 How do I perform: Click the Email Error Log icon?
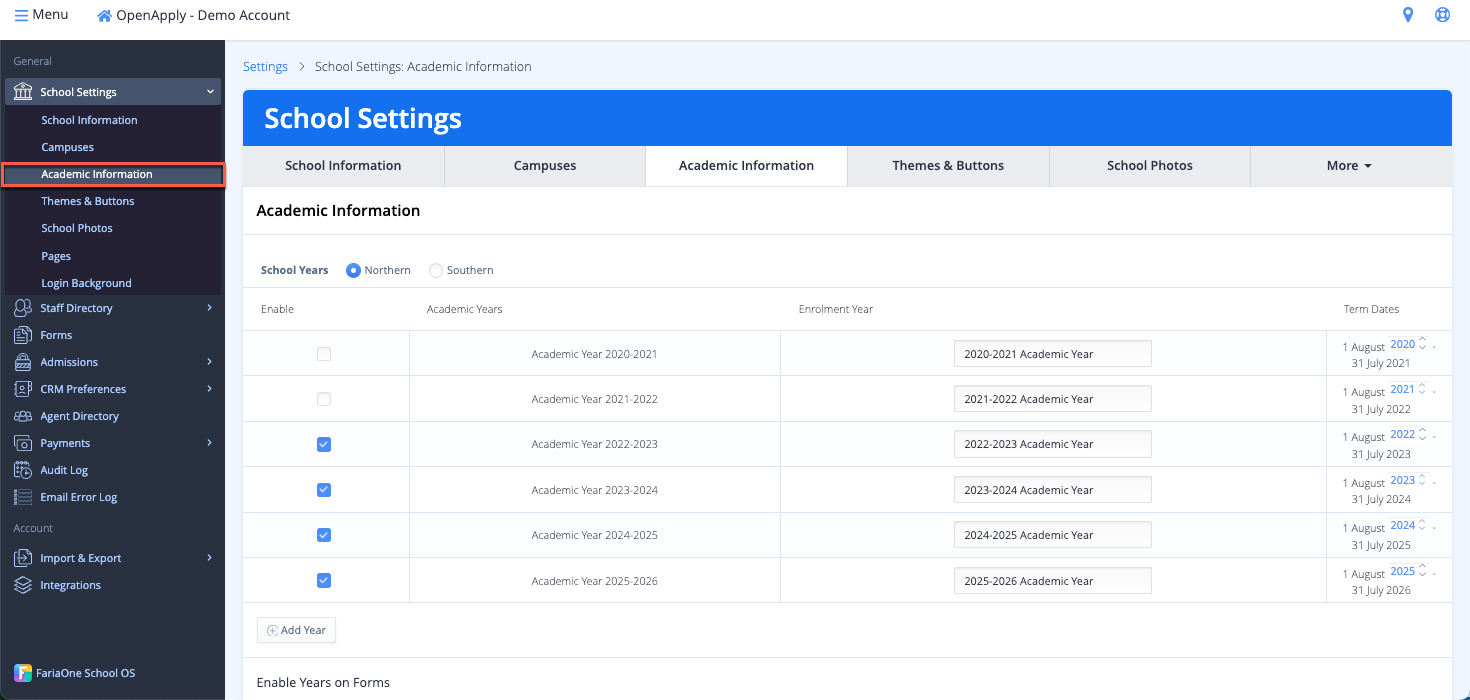pyautogui.click(x=23, y=497)
